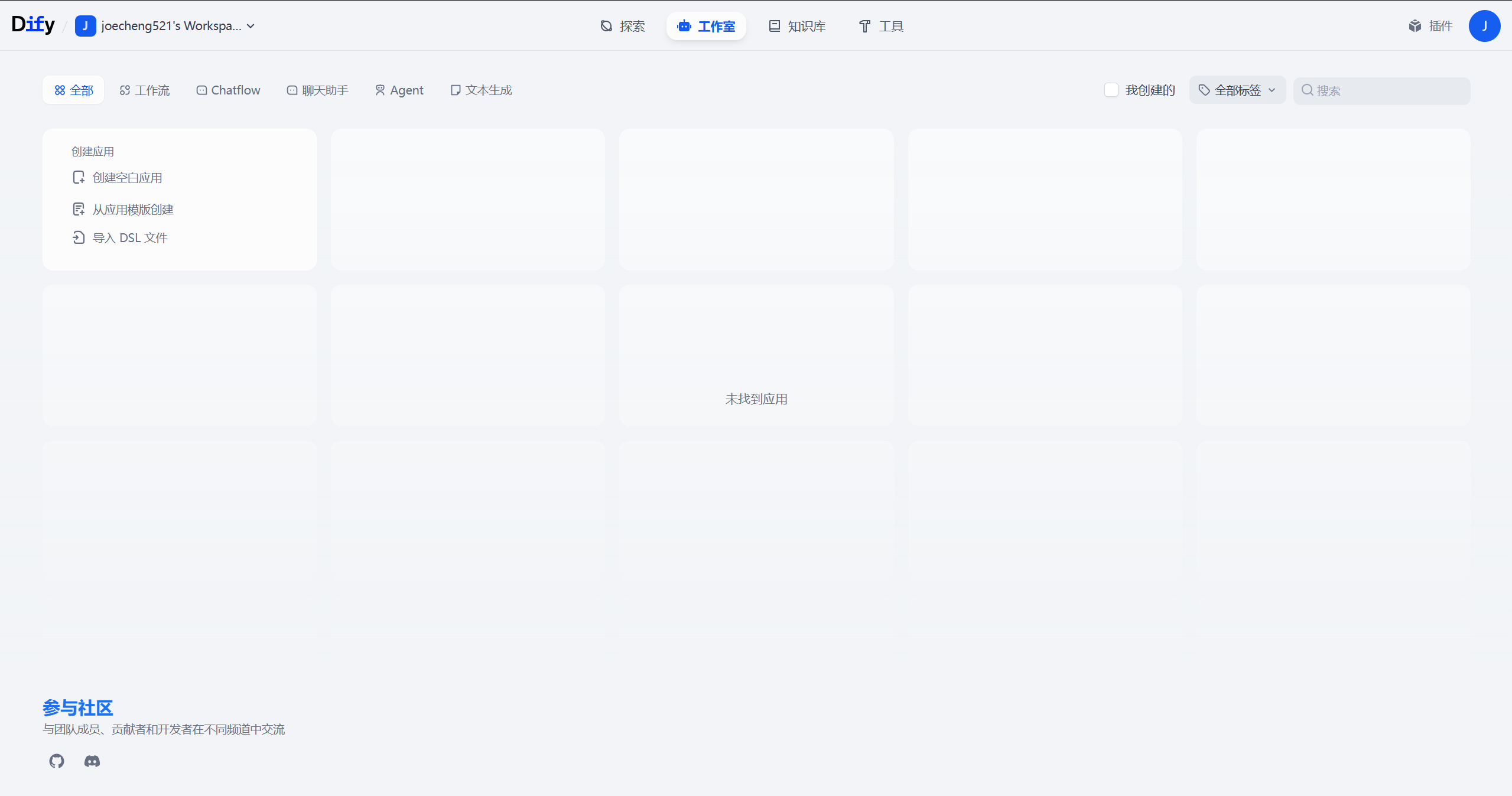This screenshot has width=1512, height=796.
Task: Click the create blank app icon
Action: pos(79,178)
